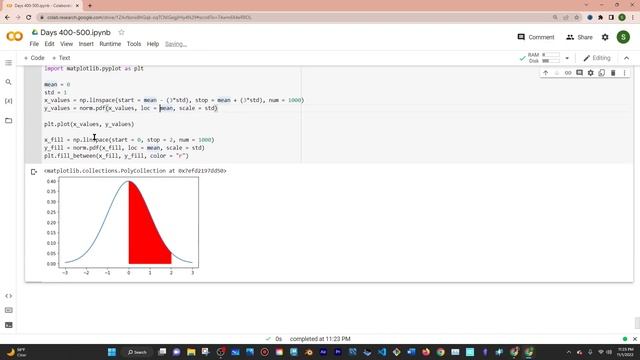Reload the browser page
The width and height of the screenshot is (640, 360).
pos(29,18)
